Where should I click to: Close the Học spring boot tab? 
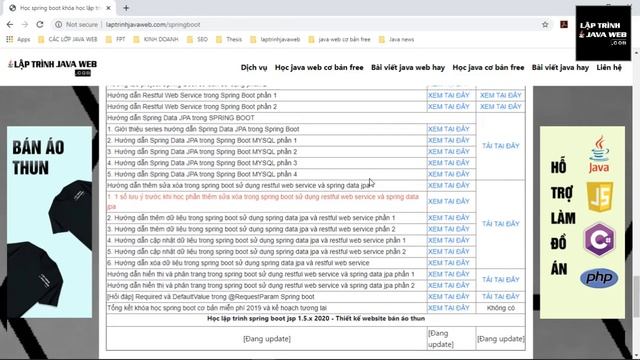pos(109,8)
